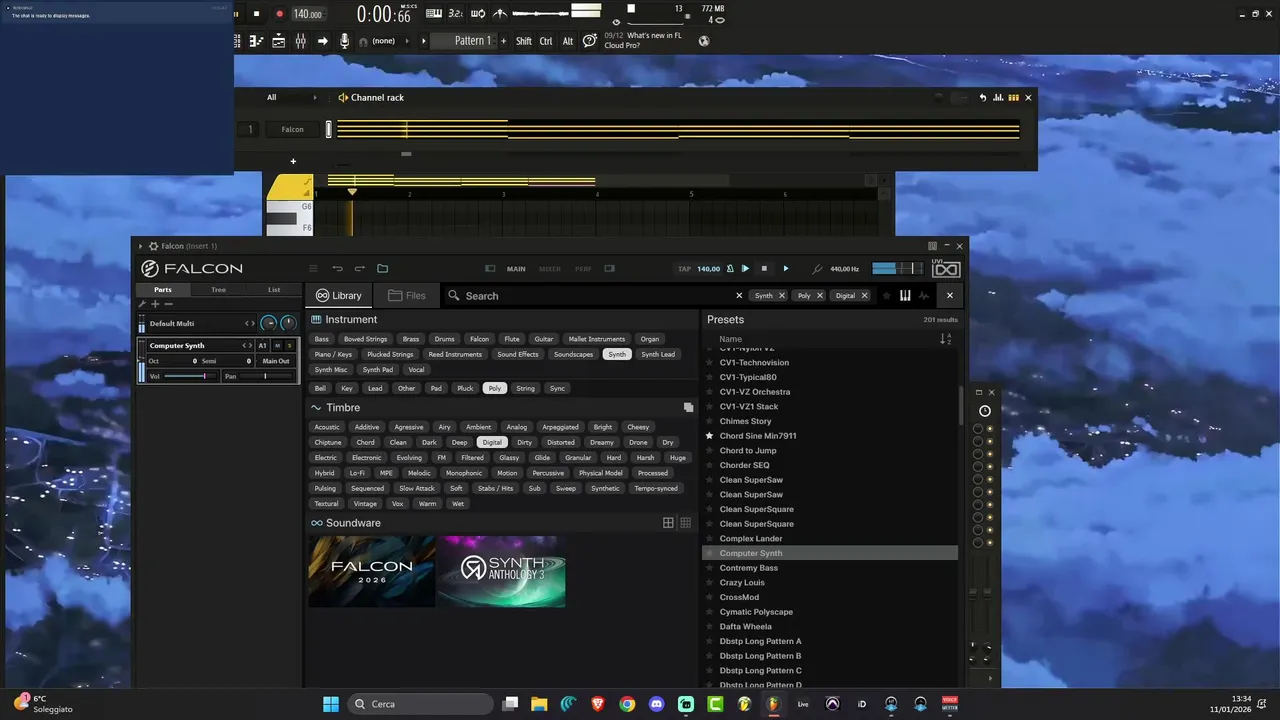
Task: Open the Falcon 2026 soundware thumbnail
Action: (x=372, y=572)
